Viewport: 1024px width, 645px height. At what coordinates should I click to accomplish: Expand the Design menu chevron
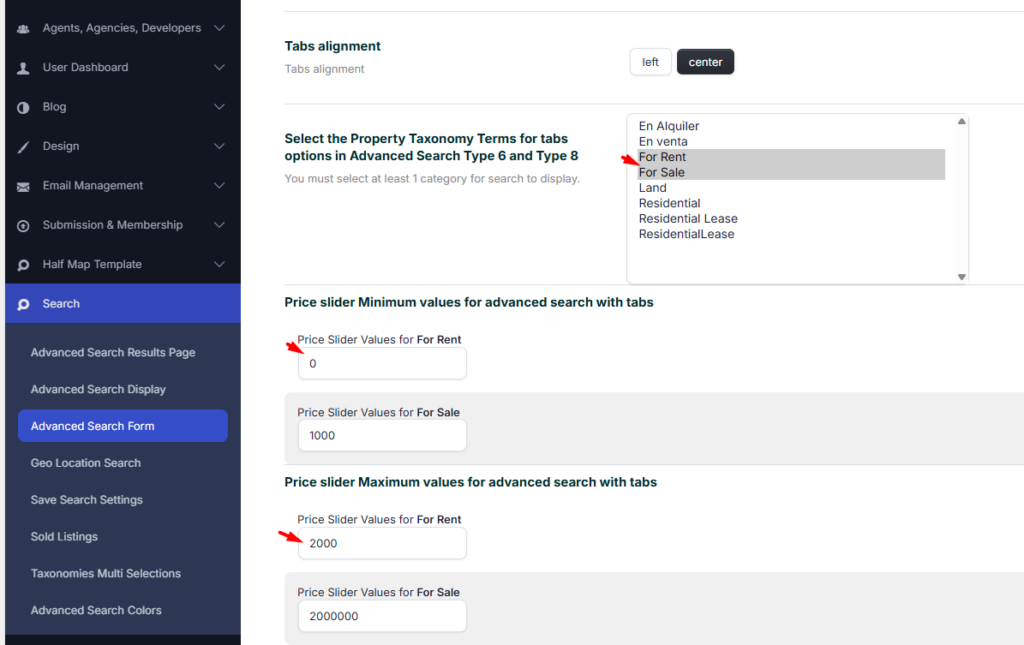pyautogui.click(x=219, y=146)
